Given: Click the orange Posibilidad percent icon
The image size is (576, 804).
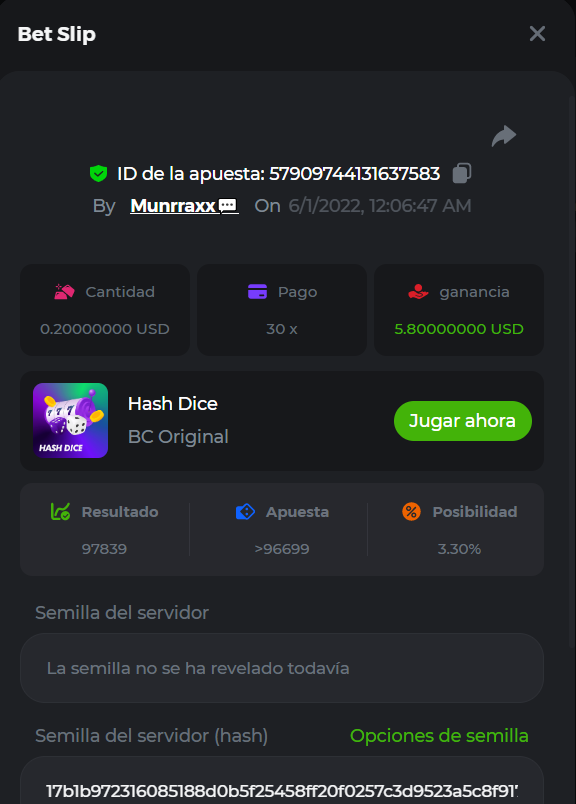Looking at the screenshot, I should pyautogui.click(x=411, y=511).
